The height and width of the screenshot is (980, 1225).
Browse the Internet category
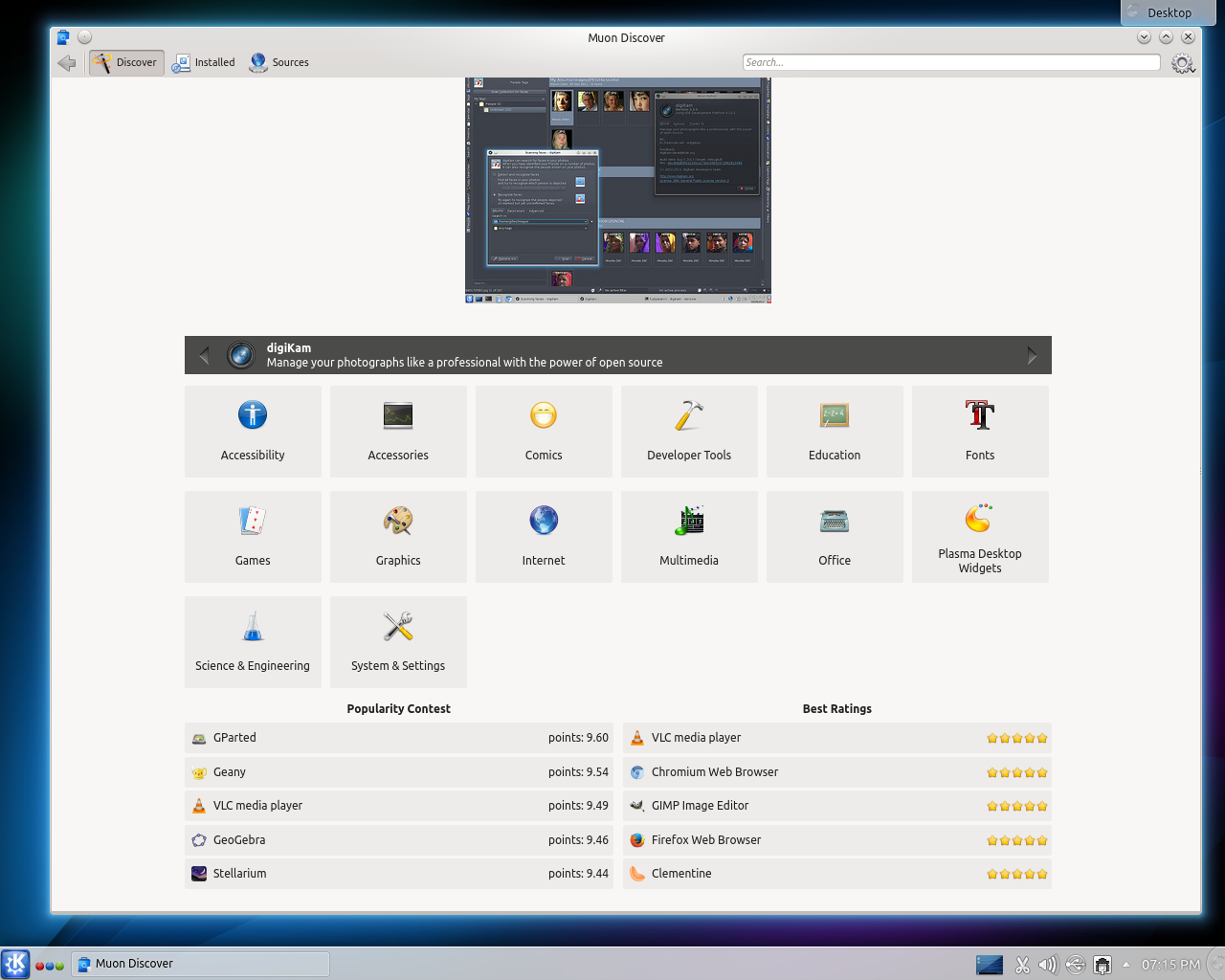pyautogui.click(x=544, y=537)
